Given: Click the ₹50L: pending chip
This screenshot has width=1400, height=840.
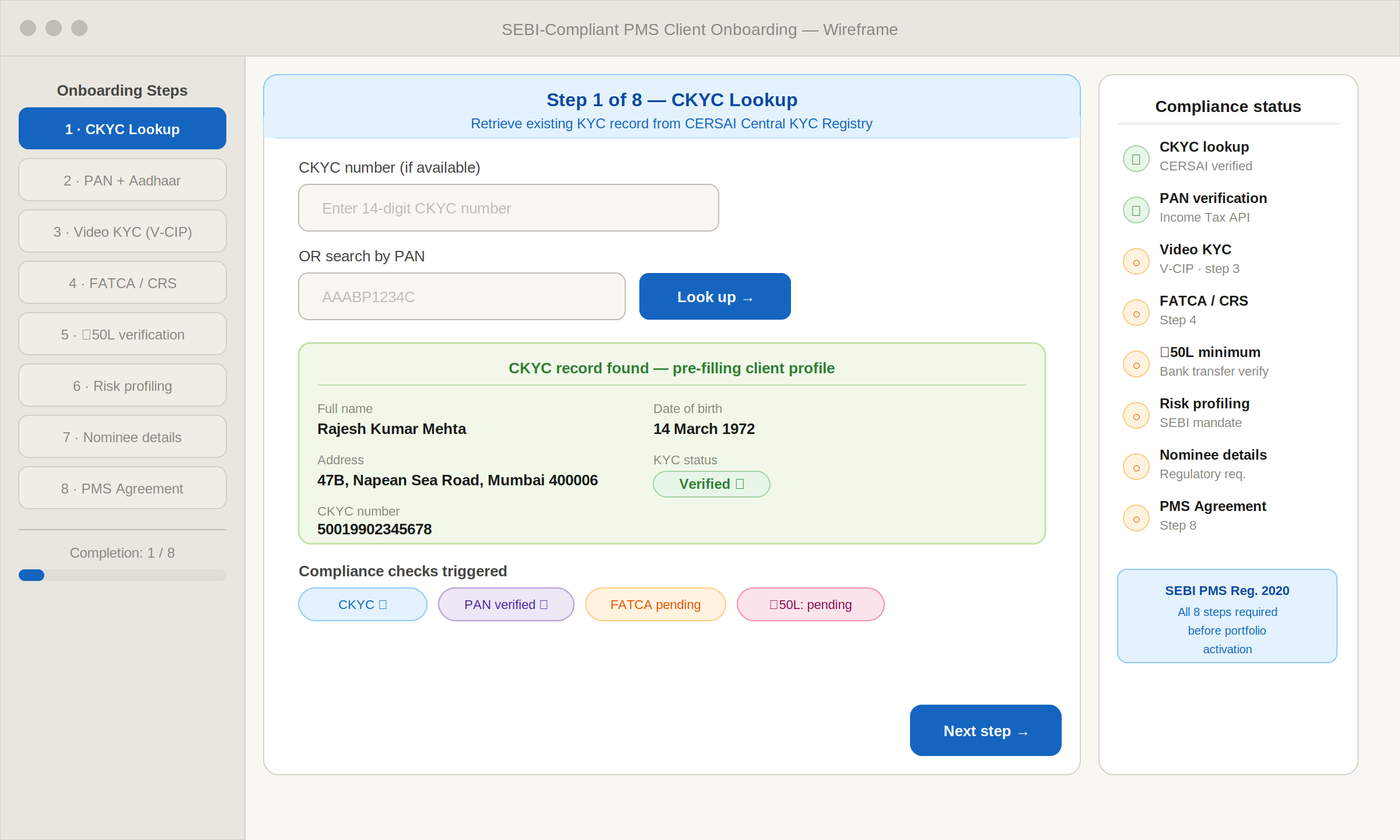Looking at the screenshot, I should click(811, 604).
